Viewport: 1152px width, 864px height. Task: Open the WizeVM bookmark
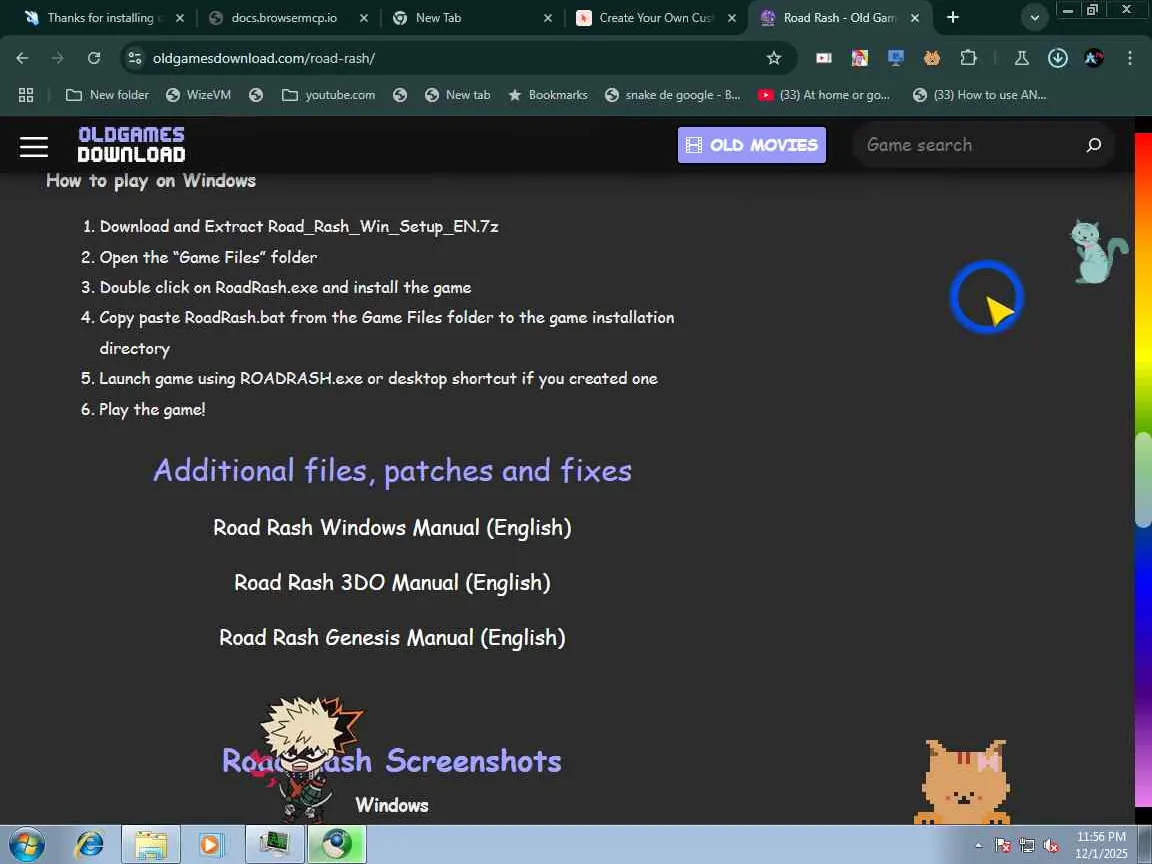click(x=198, y=95)
